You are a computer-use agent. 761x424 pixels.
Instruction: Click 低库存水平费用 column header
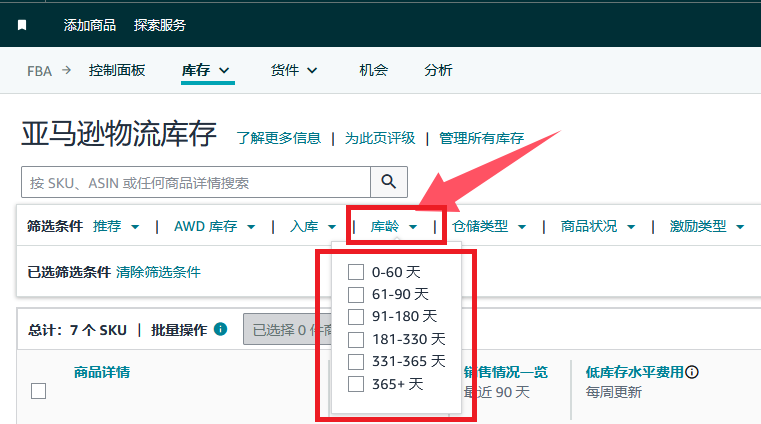[634, 372]
